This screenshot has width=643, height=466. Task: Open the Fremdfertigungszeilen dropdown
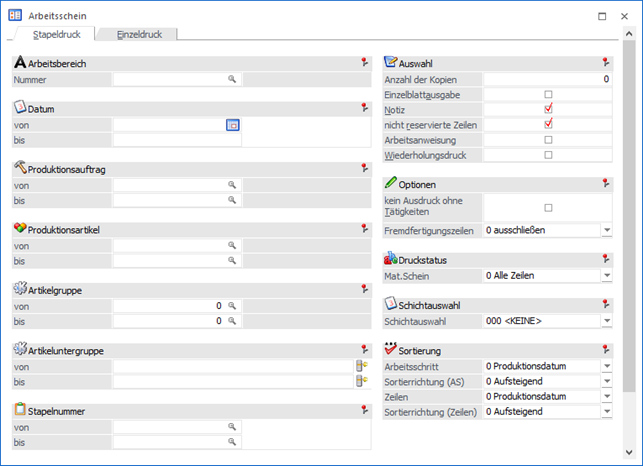pos(606,230)
